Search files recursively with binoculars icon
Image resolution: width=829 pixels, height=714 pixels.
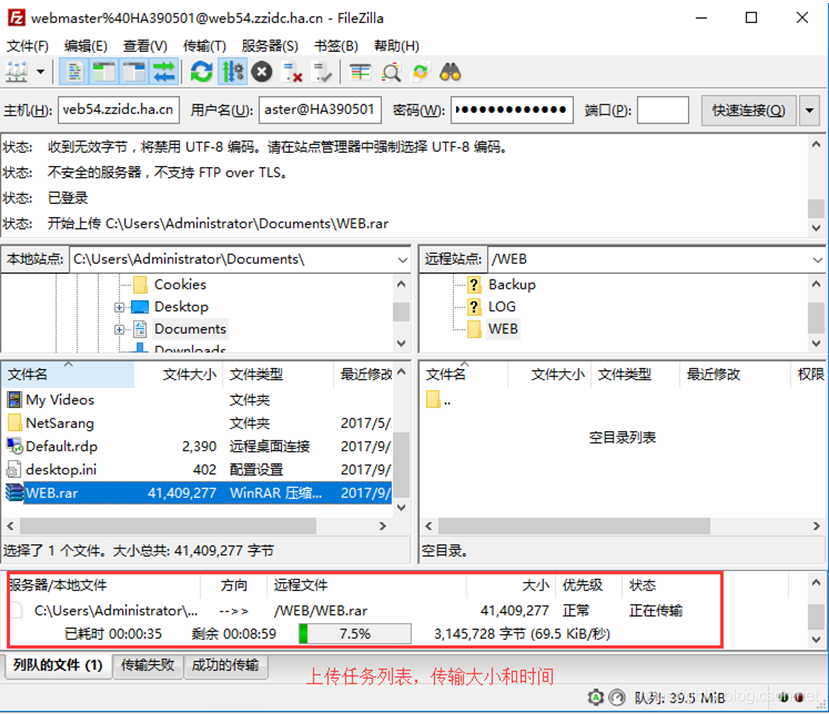[x=450, y=71]
